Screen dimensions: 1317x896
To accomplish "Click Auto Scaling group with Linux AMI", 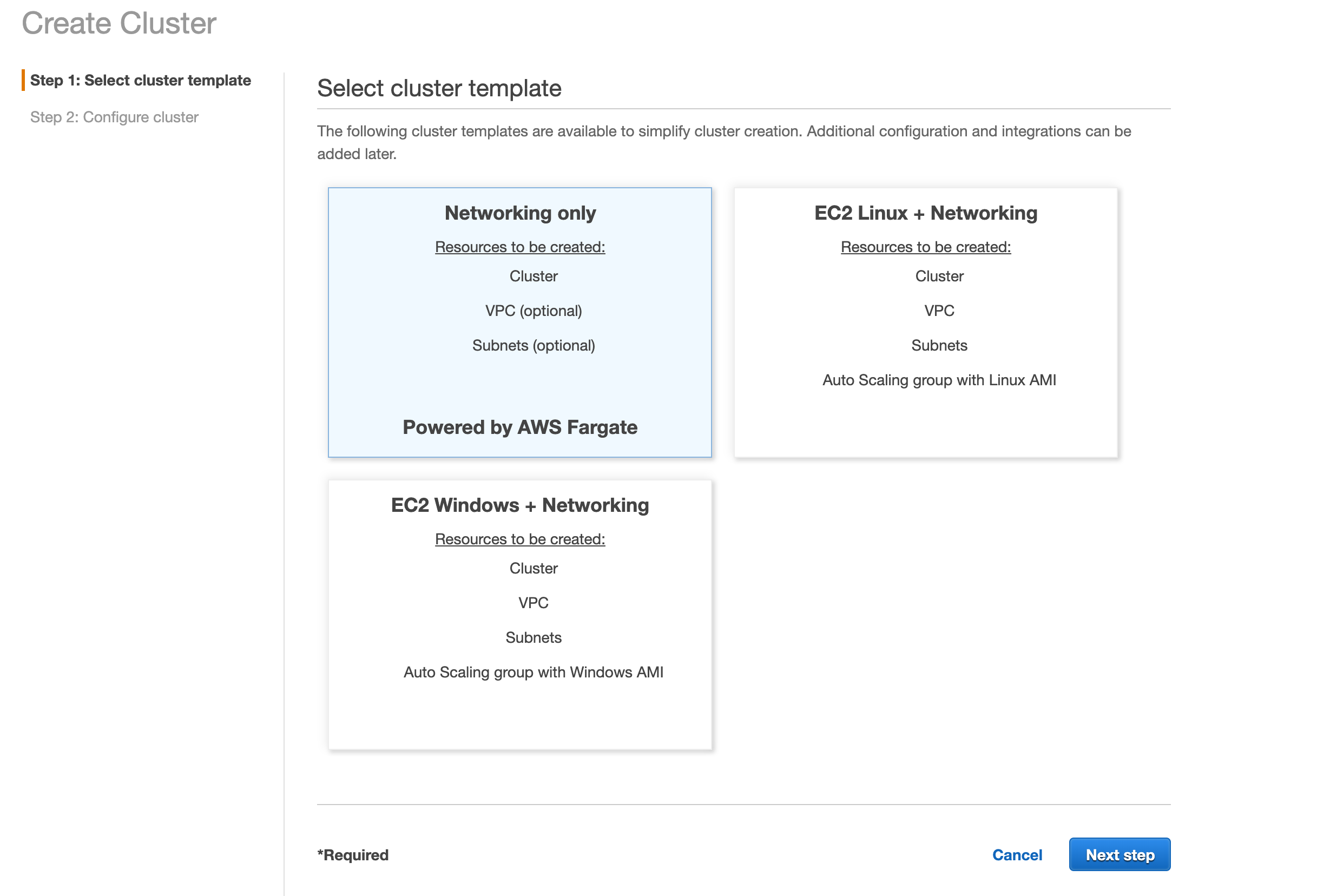I will click(938, 380).
